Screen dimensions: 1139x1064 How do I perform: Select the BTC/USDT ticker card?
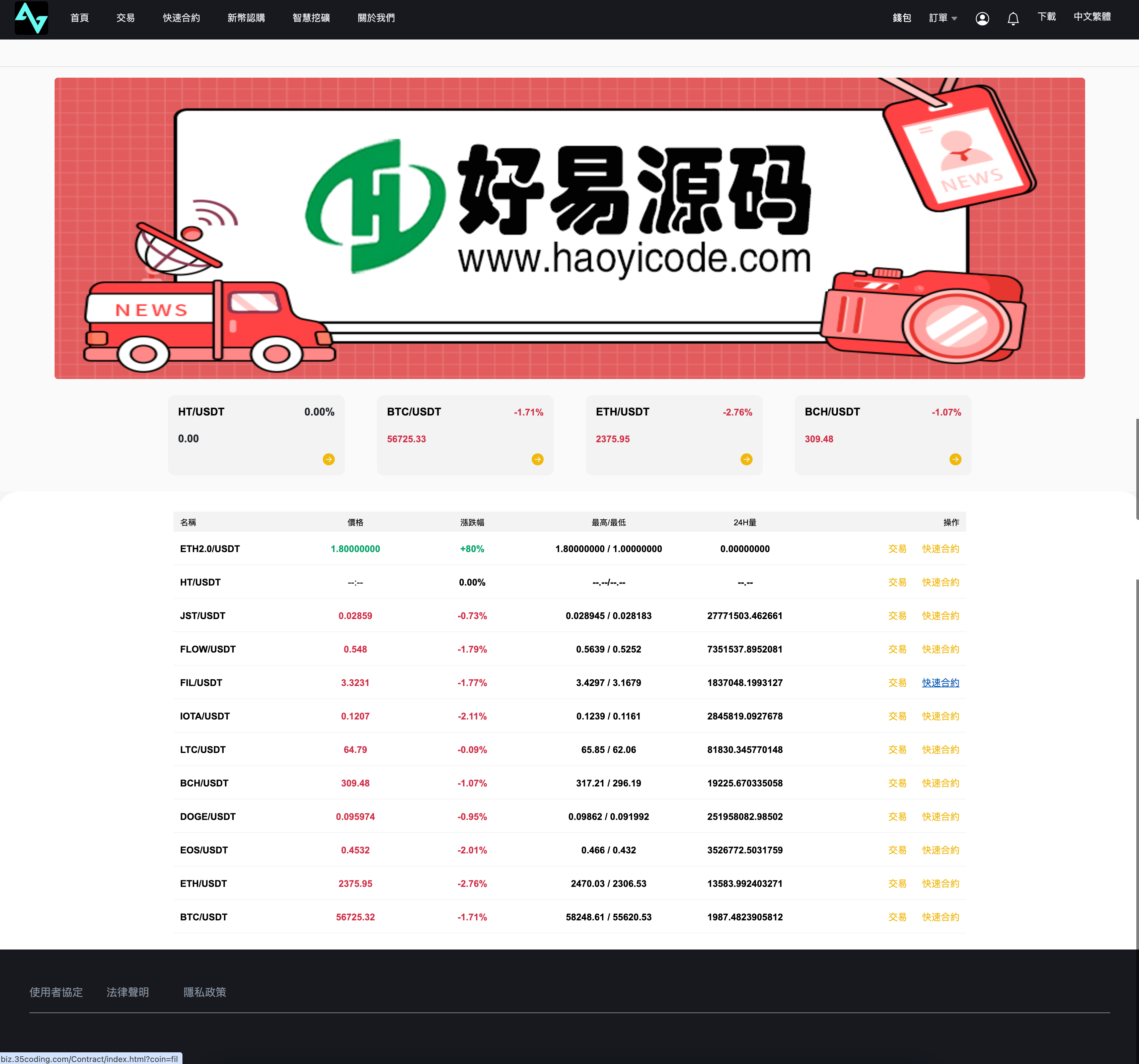coord(465,435)
